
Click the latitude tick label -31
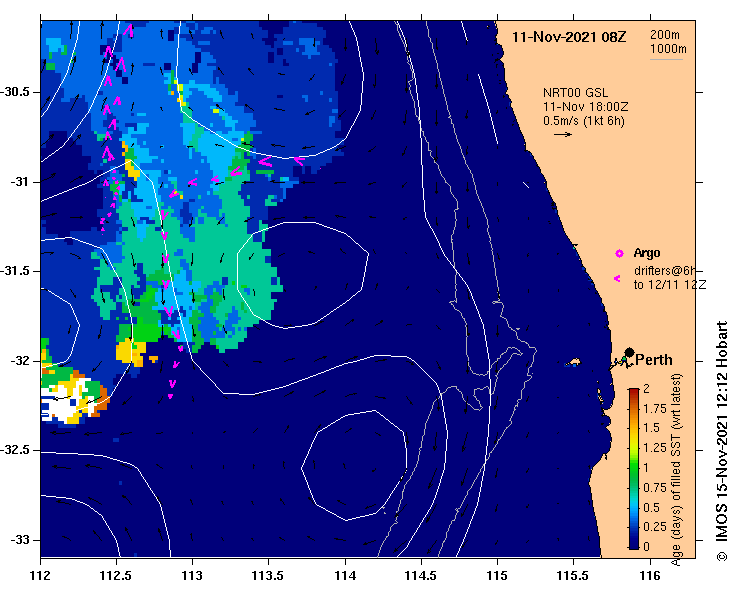[21, 181]
